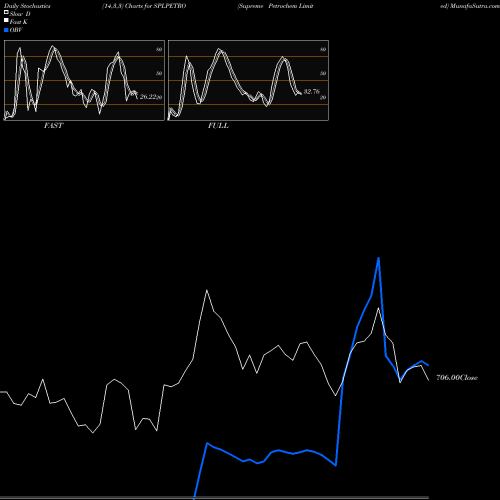Screen dimensions: 500x500
Task: Click the 26.22 value in FAST chart
Action: click(x=148, y=97)
